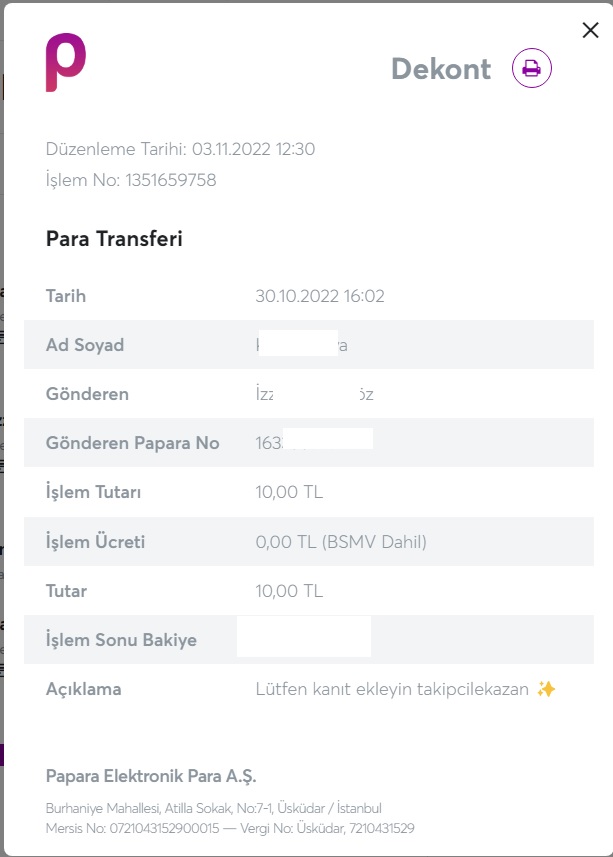Select the Düzenleme Tarihi line
Screen dimensions: 613x857
tap(181, 149)
